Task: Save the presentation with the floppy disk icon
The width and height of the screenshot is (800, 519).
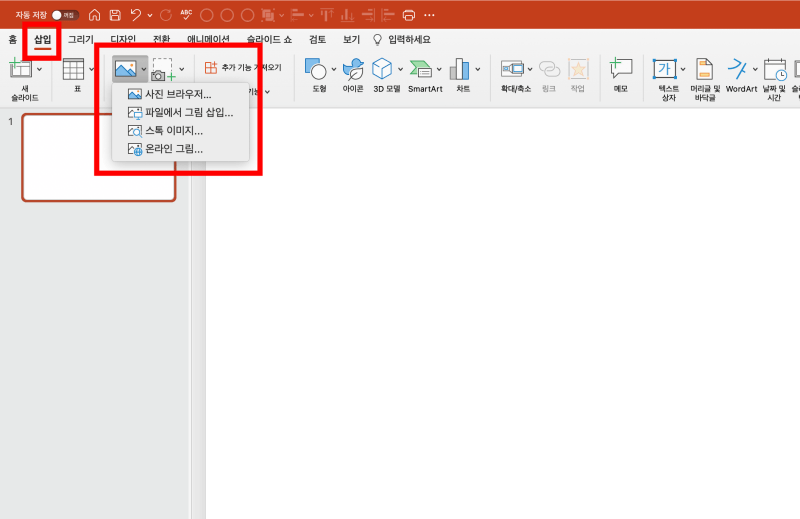Action: pyautogui.click(x=115, y=15)
